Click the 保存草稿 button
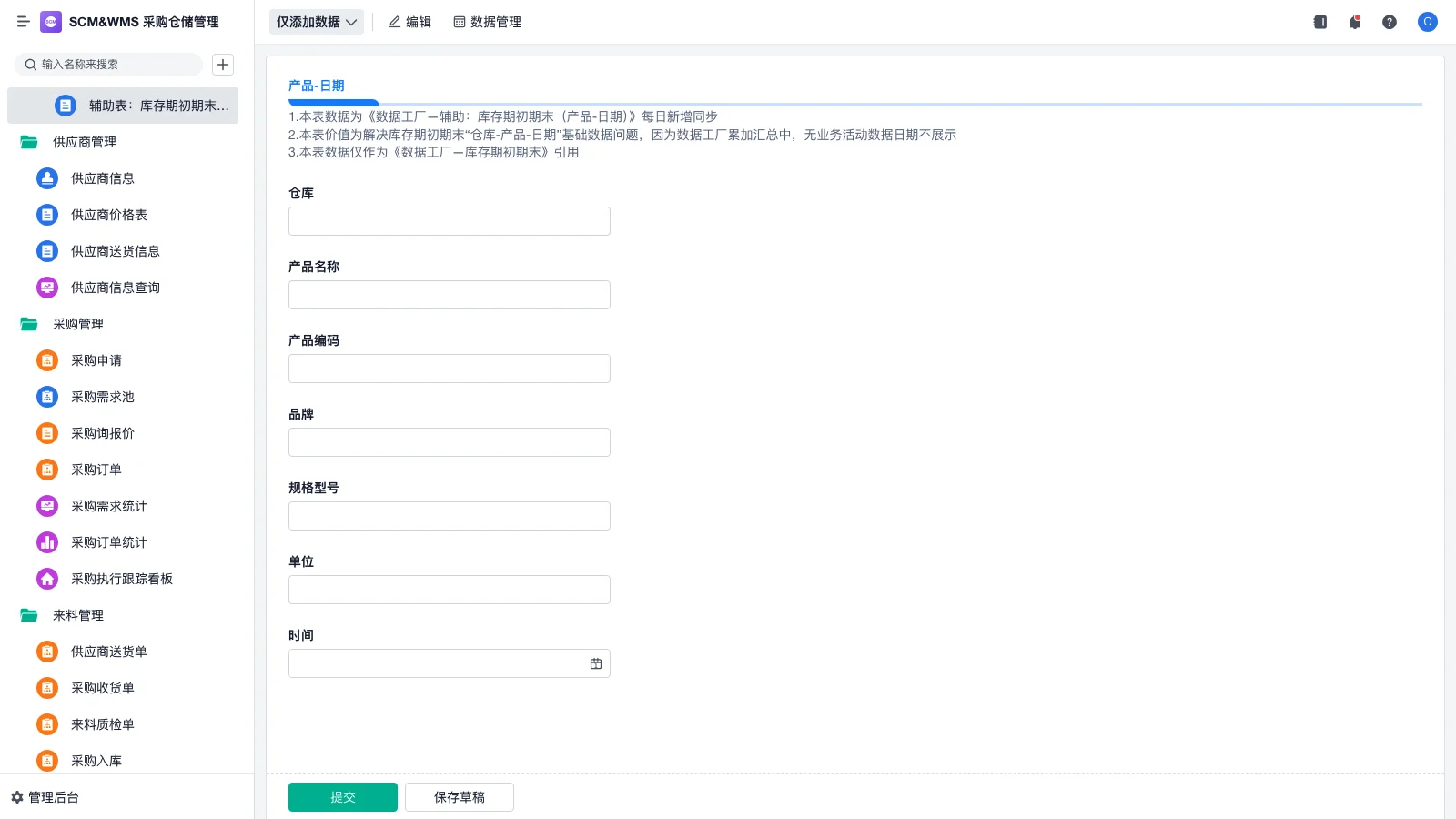Image resolution: width=1456 pixels, height=819 pixels. pyautogui.click(x=460, y=797)
